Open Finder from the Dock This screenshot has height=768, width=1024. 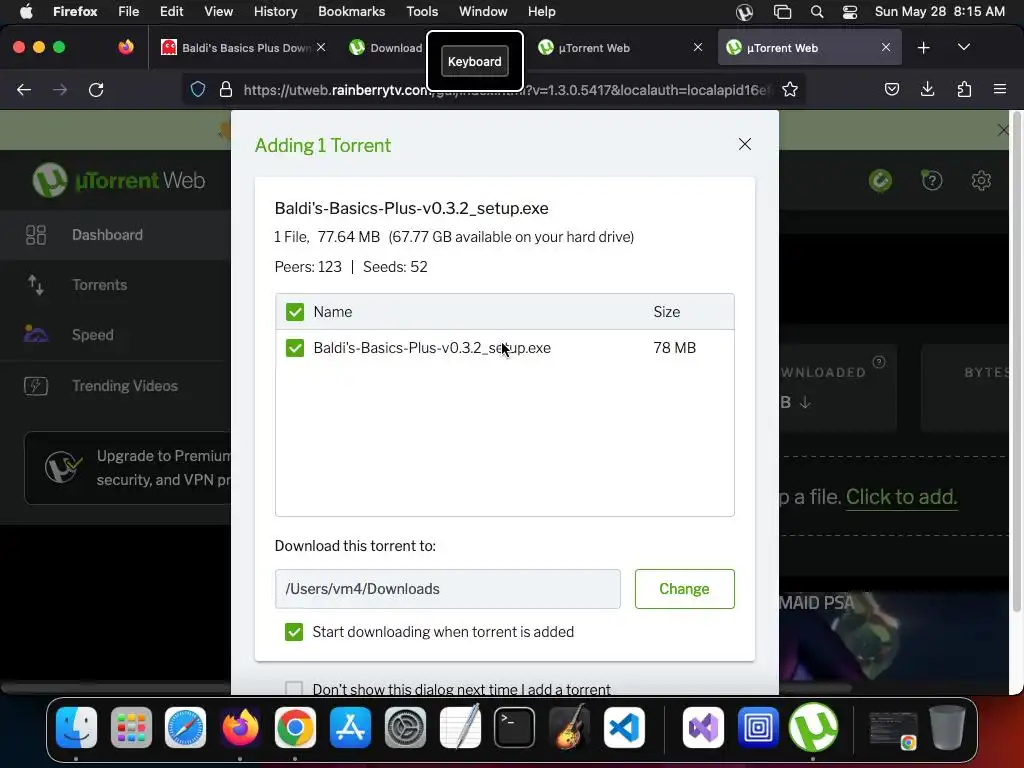coord(76,728)
